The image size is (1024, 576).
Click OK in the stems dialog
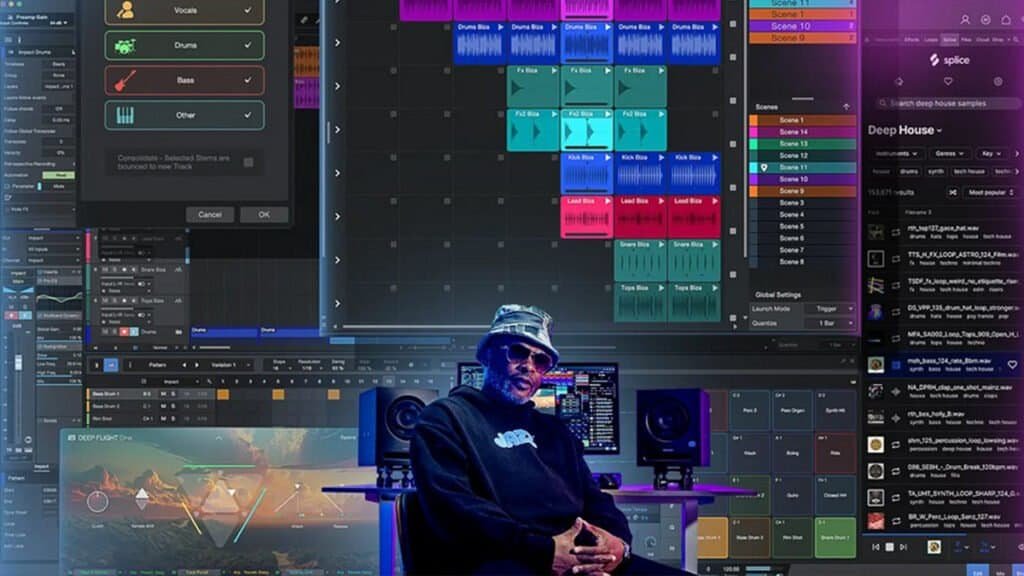[264, 214]
